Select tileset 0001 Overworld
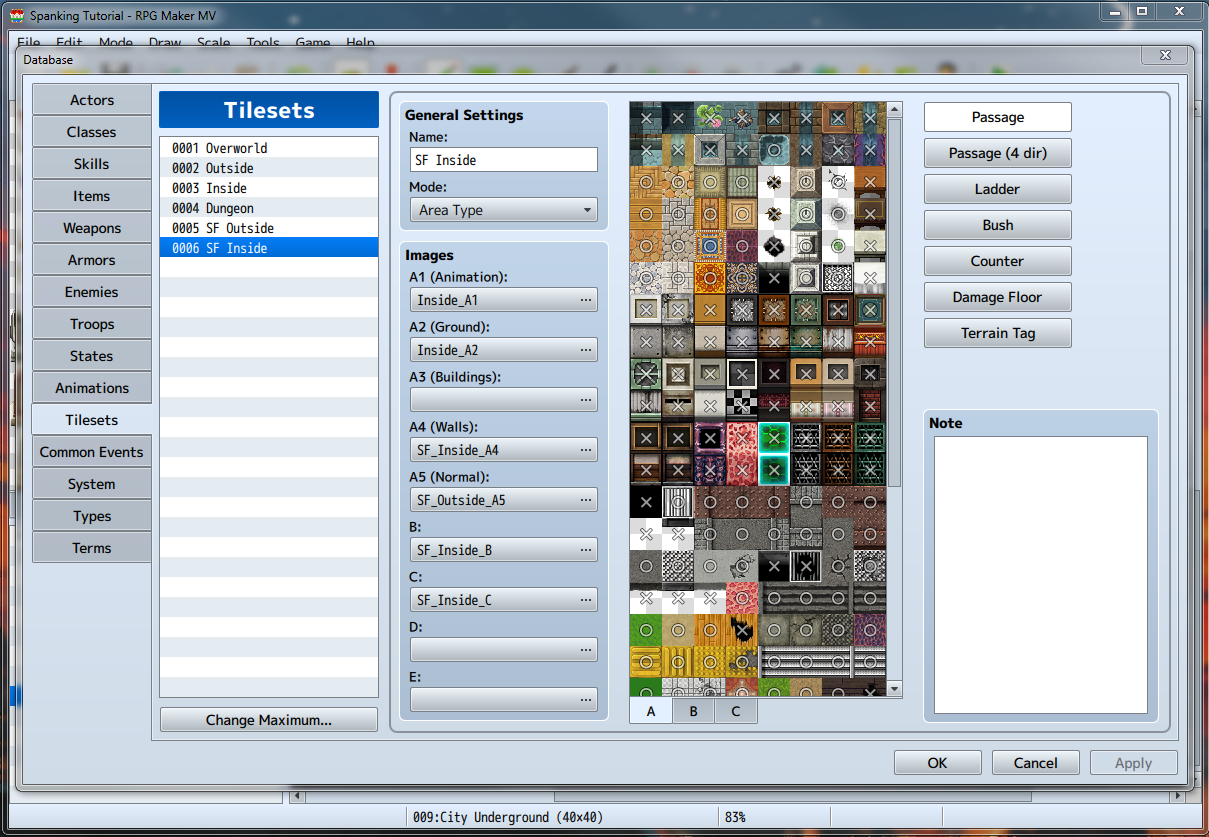This screenshot has width=1209, height=837. (269, 148)
